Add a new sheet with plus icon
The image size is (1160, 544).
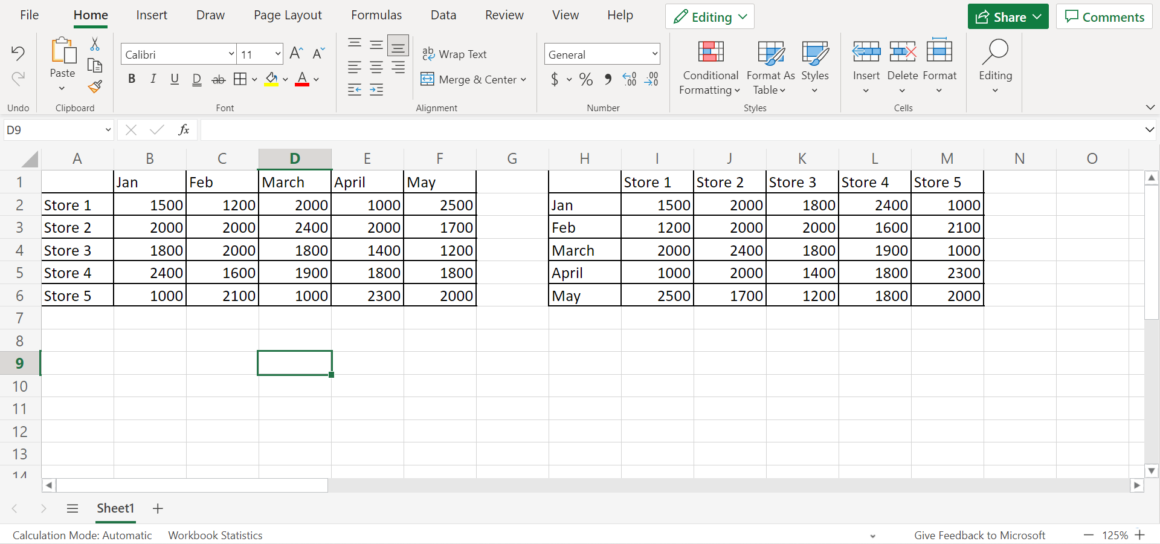158,508
